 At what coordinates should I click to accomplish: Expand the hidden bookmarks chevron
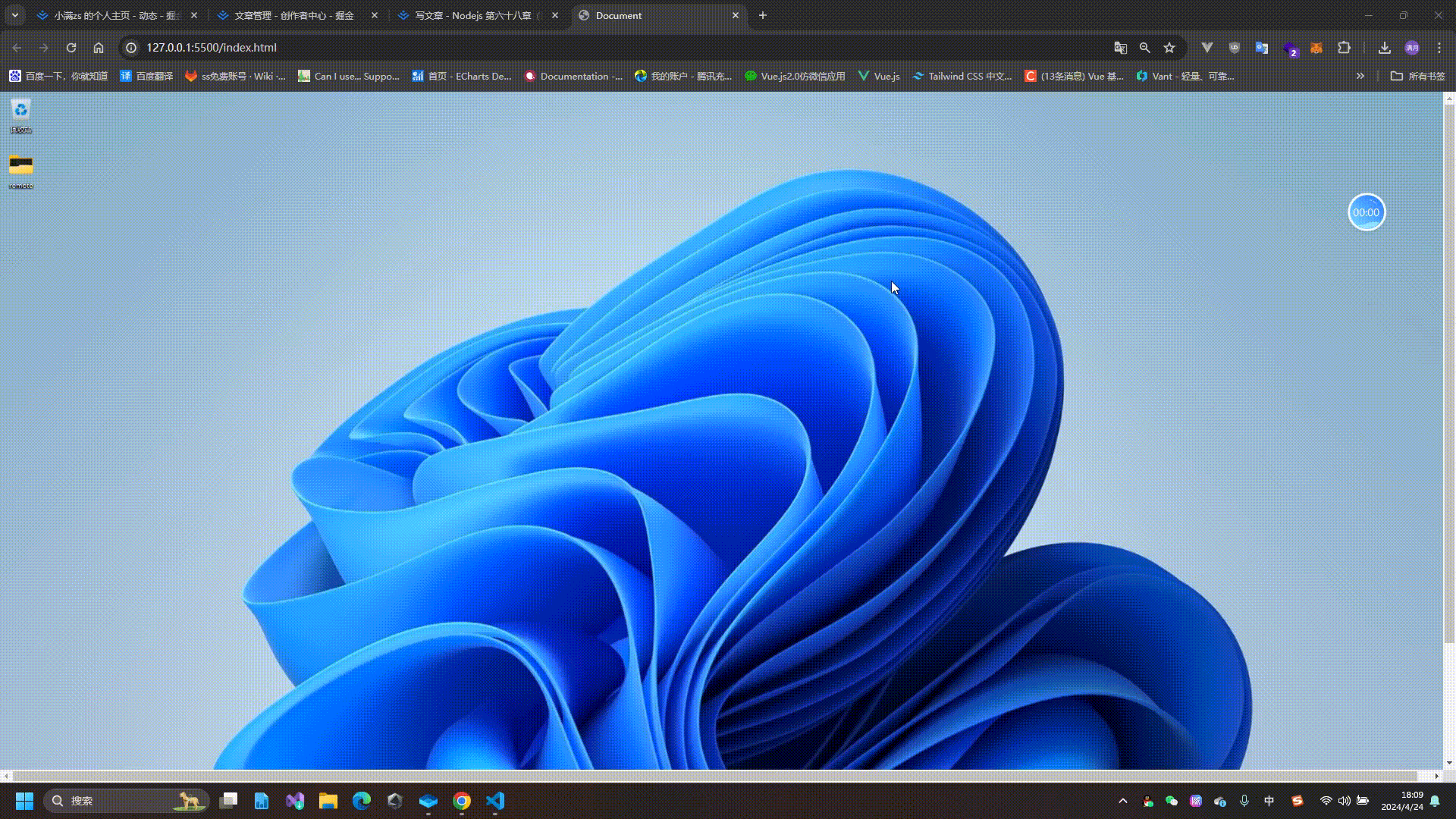pyautogui.click(x=1360, y=76)
